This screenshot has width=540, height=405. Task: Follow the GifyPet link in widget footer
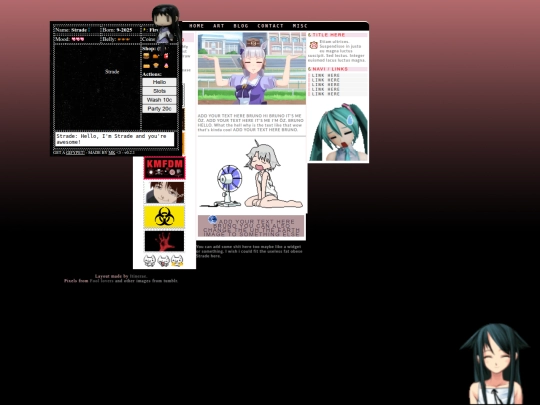(75, 153)
